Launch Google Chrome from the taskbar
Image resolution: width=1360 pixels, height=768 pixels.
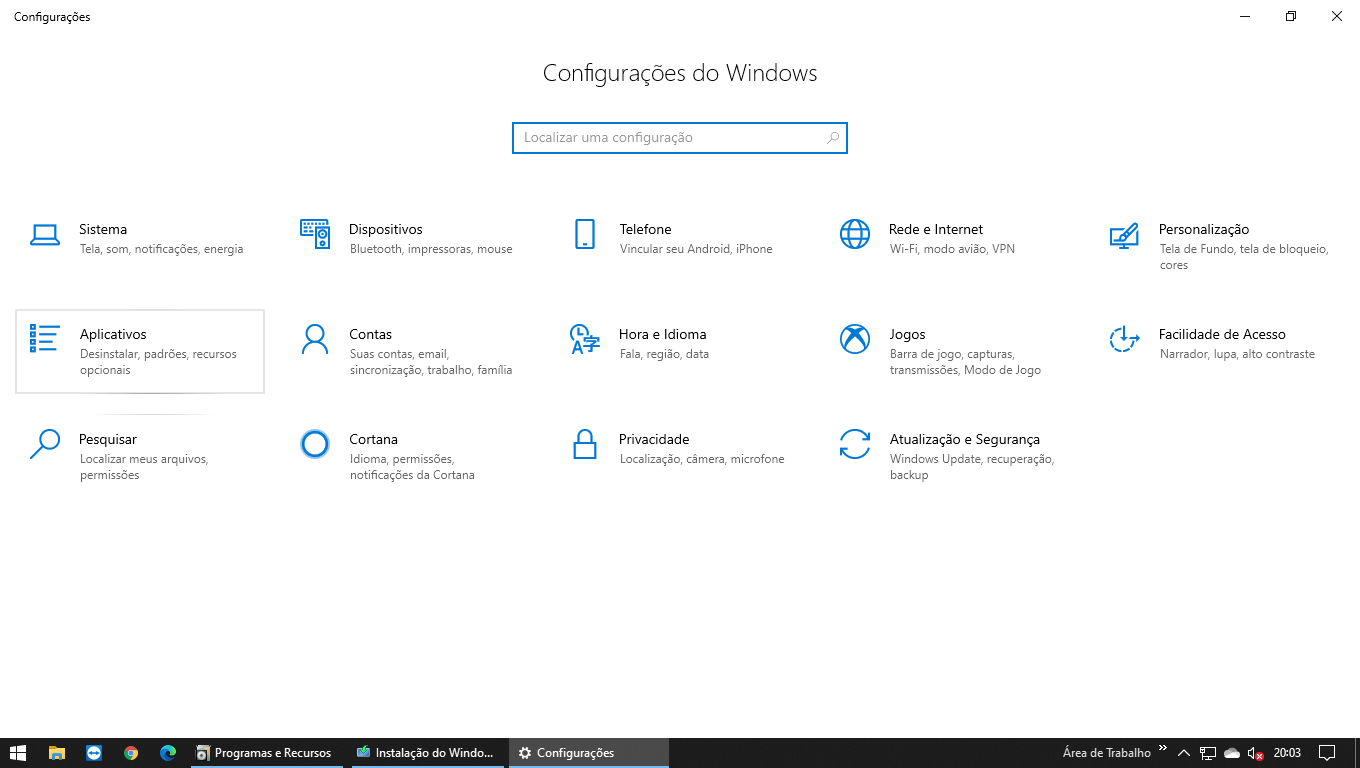131,753
